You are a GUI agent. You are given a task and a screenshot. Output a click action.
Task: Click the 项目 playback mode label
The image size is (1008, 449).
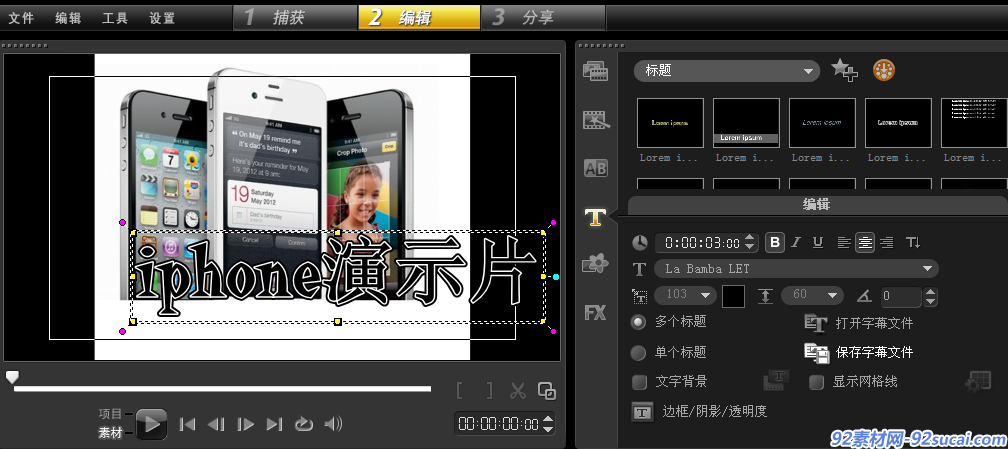click(110, 414)
